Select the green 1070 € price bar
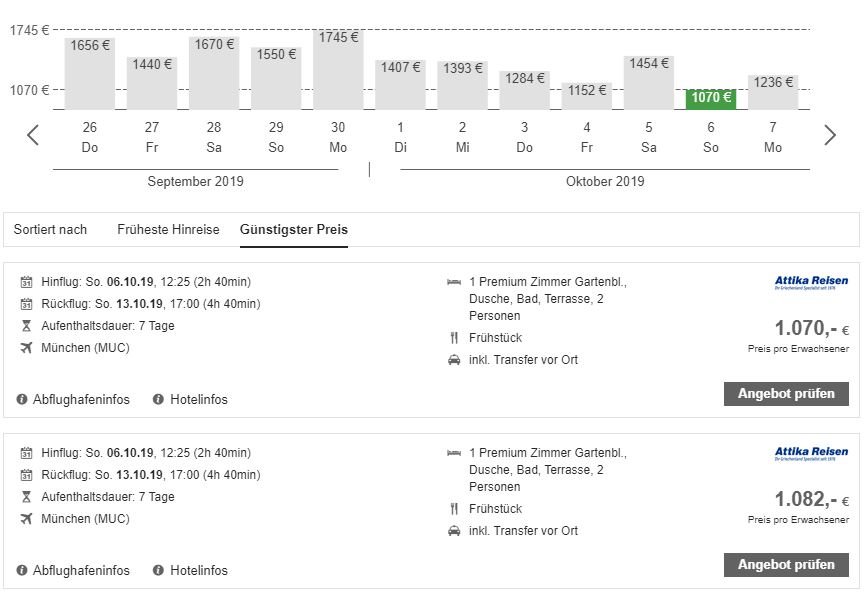Viewport: 868px width, 596px height. (x=711, y=98)
